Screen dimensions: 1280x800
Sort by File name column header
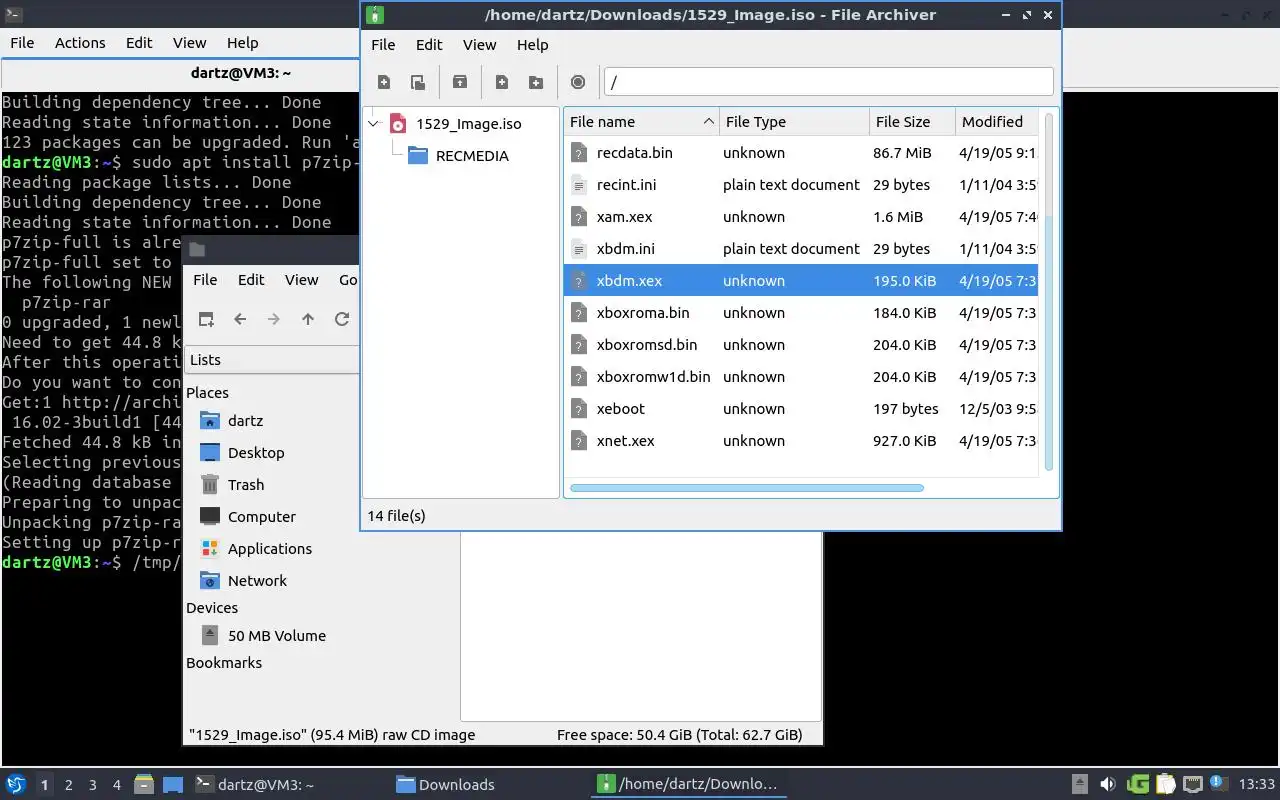[641, 122]
